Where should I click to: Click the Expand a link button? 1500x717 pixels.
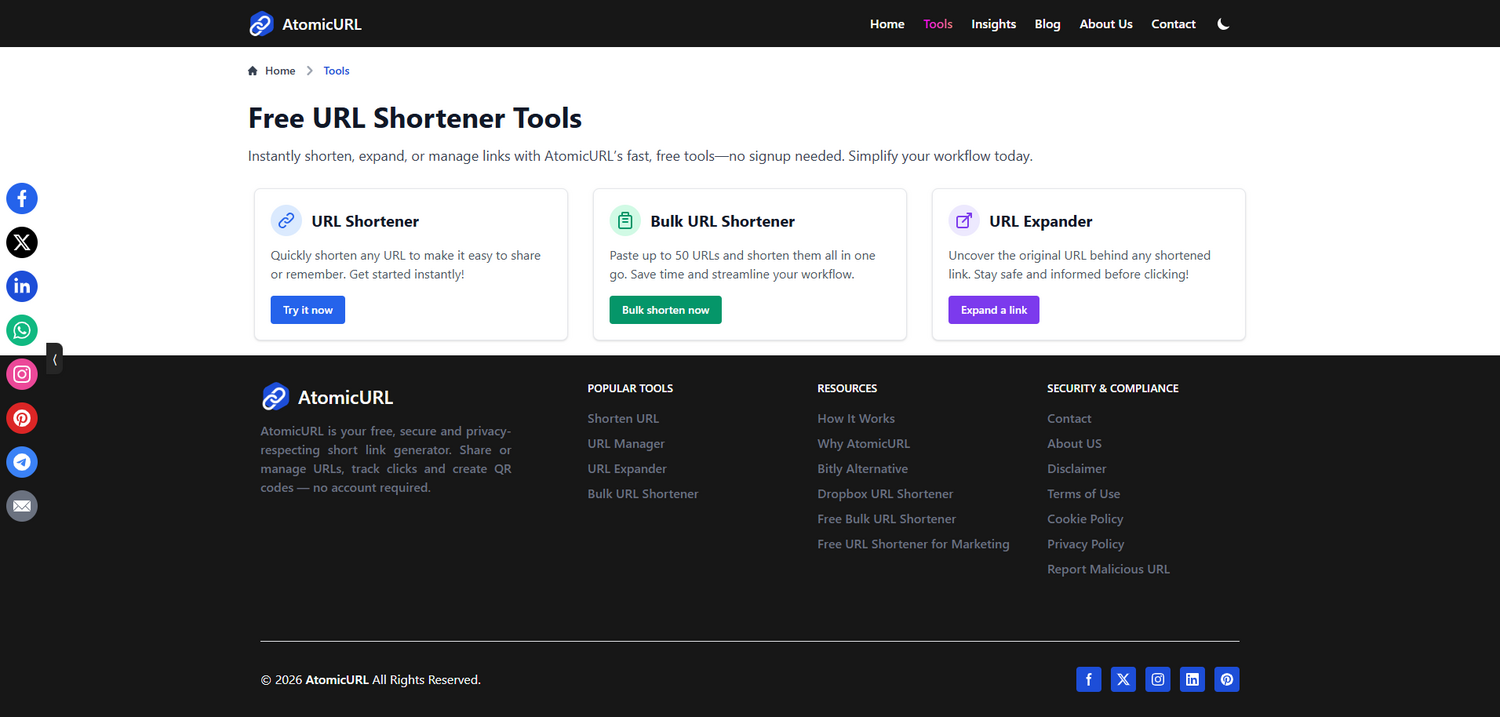click(x=993, y=310)
